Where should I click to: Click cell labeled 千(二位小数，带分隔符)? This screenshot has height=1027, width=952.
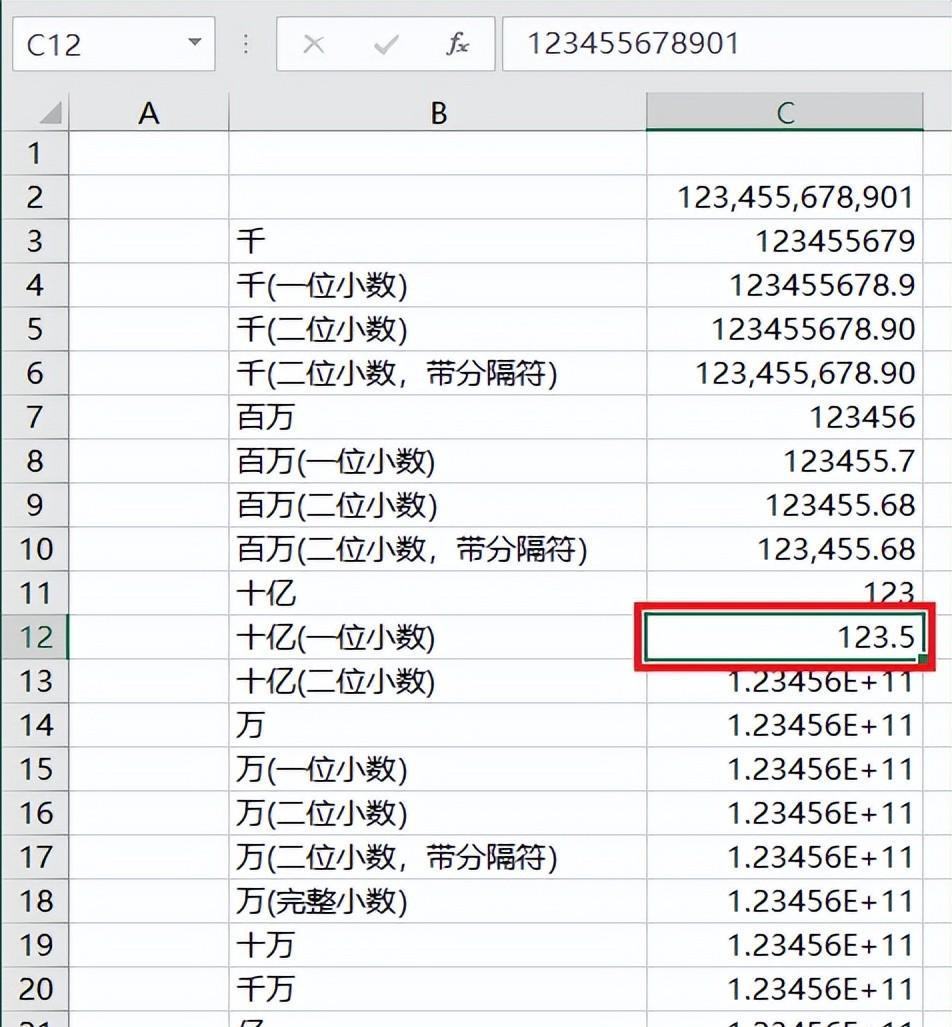(438, 373)
